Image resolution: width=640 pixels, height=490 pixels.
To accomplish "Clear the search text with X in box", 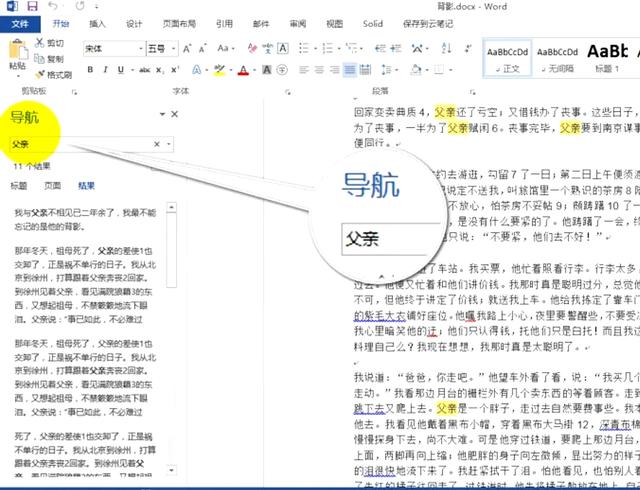I will click(x=157, y=144).
